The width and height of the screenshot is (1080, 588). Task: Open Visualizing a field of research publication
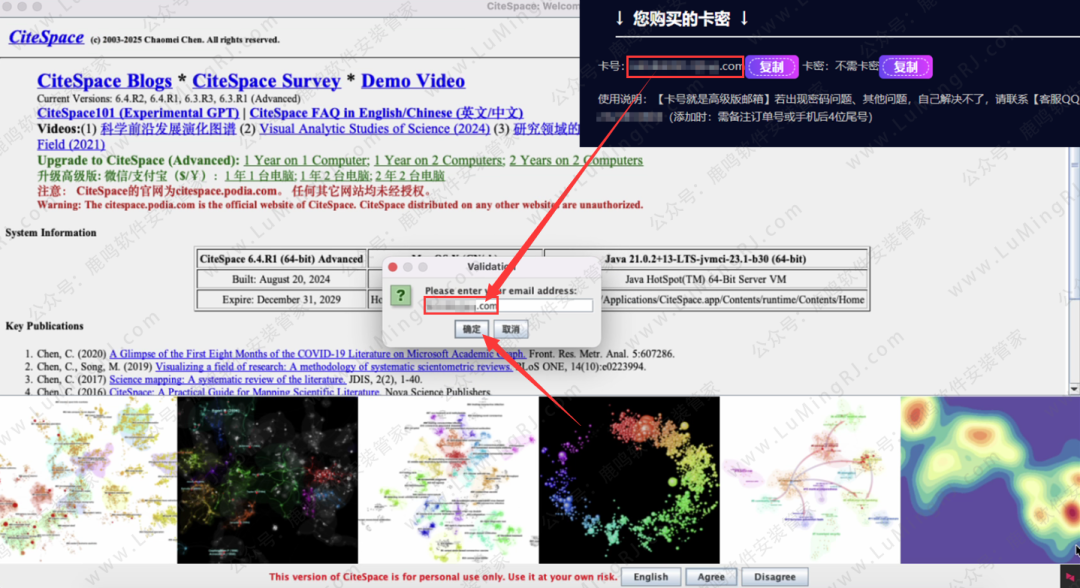[x=333, y=367]
